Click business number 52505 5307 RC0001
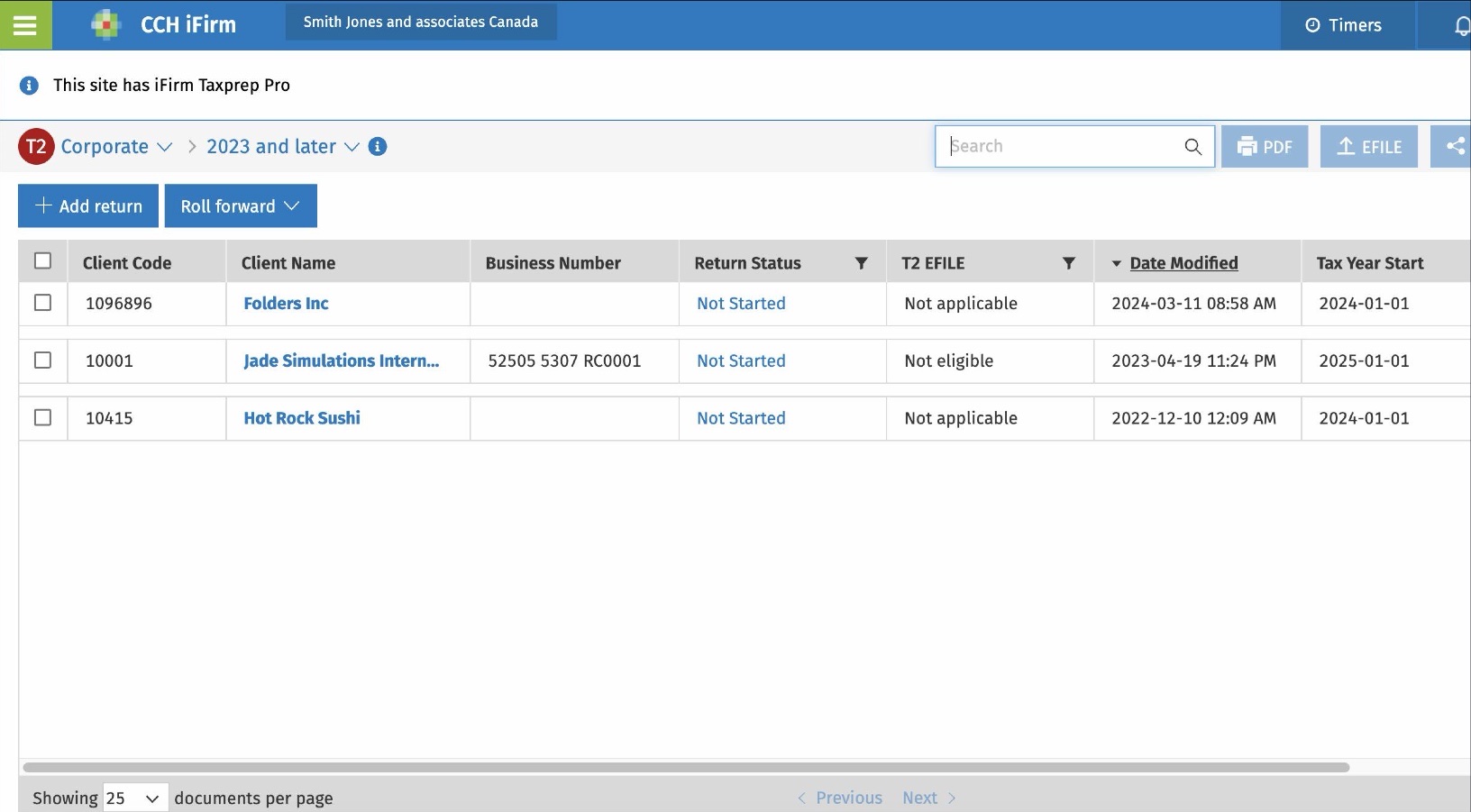 point(564,361)
